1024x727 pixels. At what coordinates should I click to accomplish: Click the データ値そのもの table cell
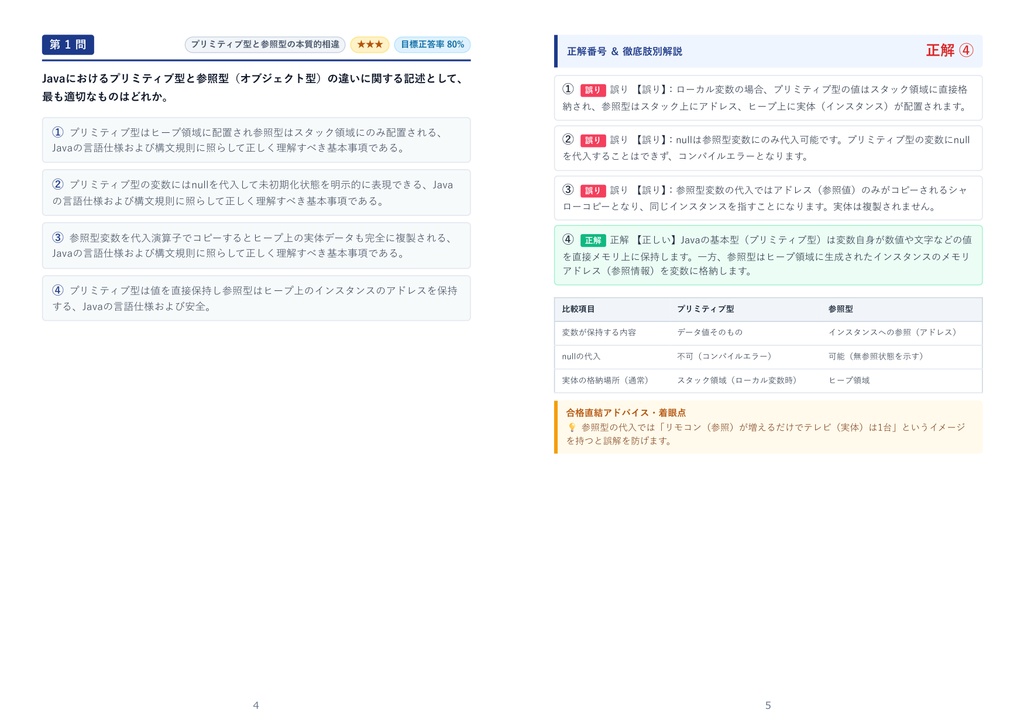tap(709, 332)
